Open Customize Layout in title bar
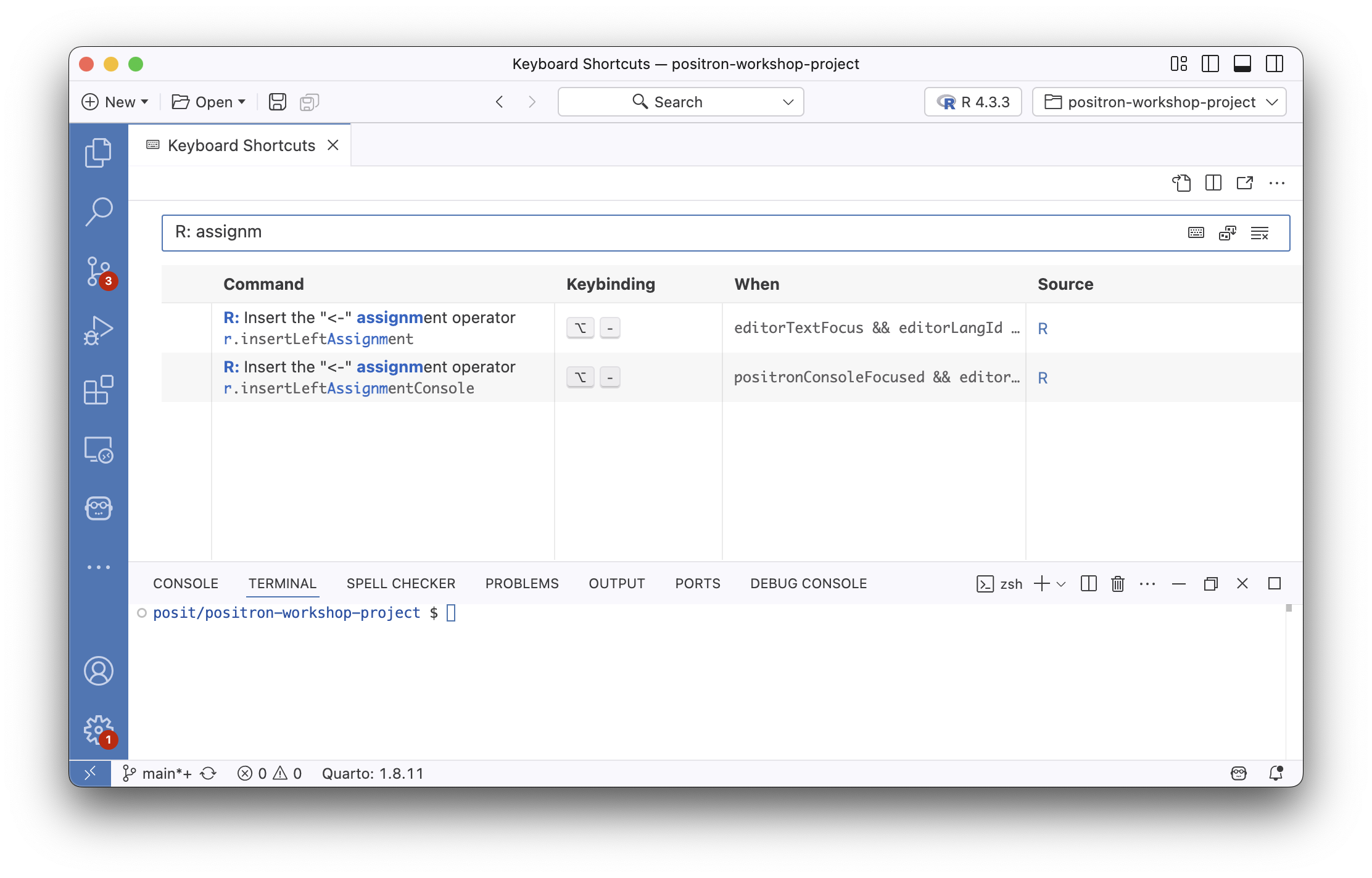This screenshot has height=878, width=1372. (1179, 64)
